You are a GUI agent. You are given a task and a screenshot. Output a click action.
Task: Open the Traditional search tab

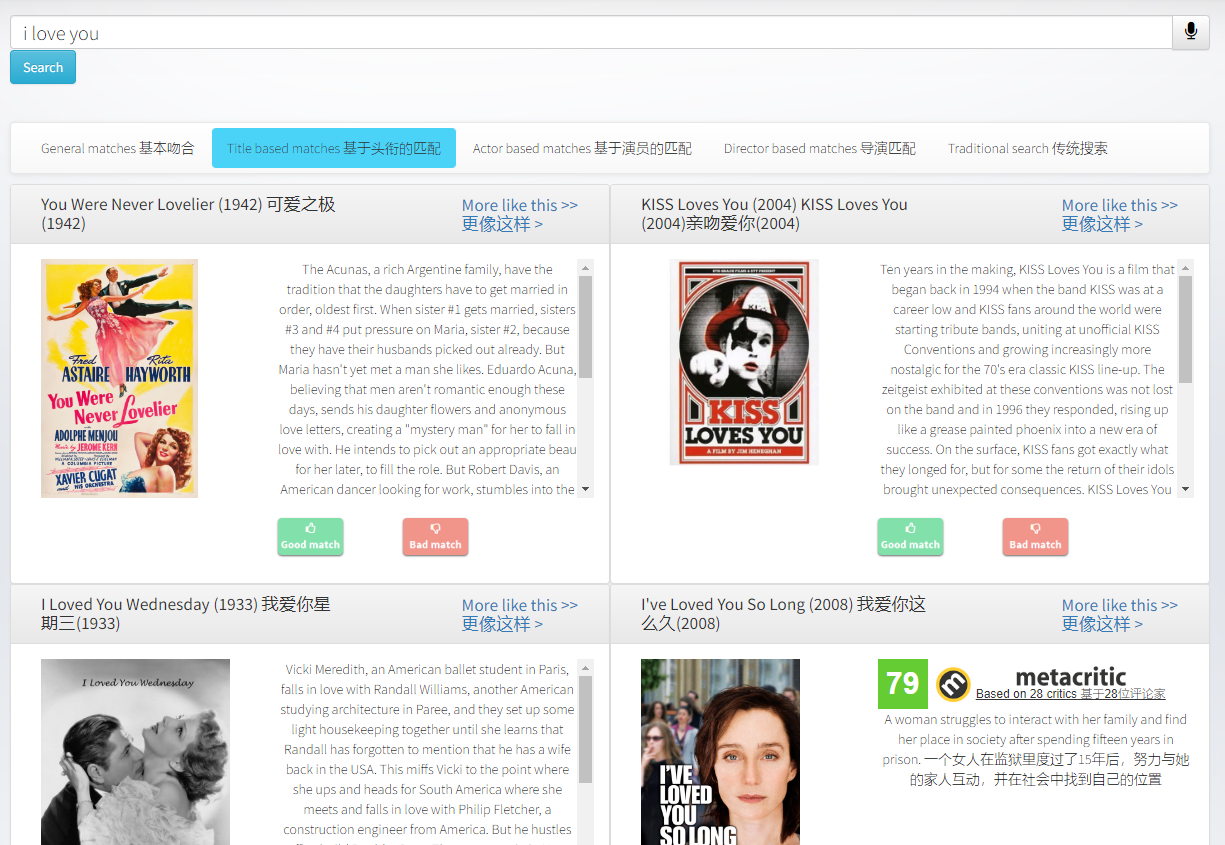click(x=1027, y=148)
